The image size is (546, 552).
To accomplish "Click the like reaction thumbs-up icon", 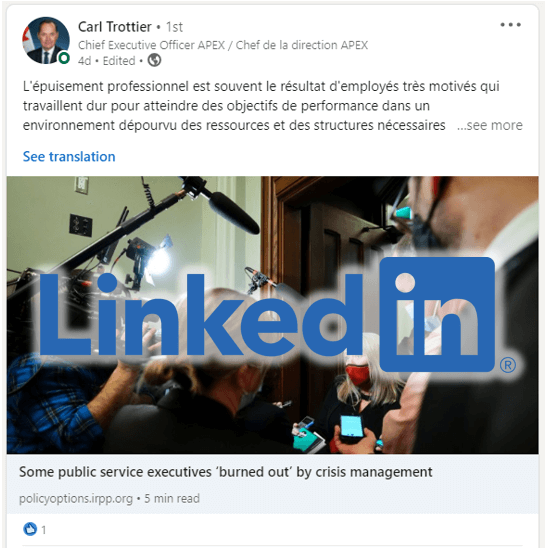I will pos(30,529).
